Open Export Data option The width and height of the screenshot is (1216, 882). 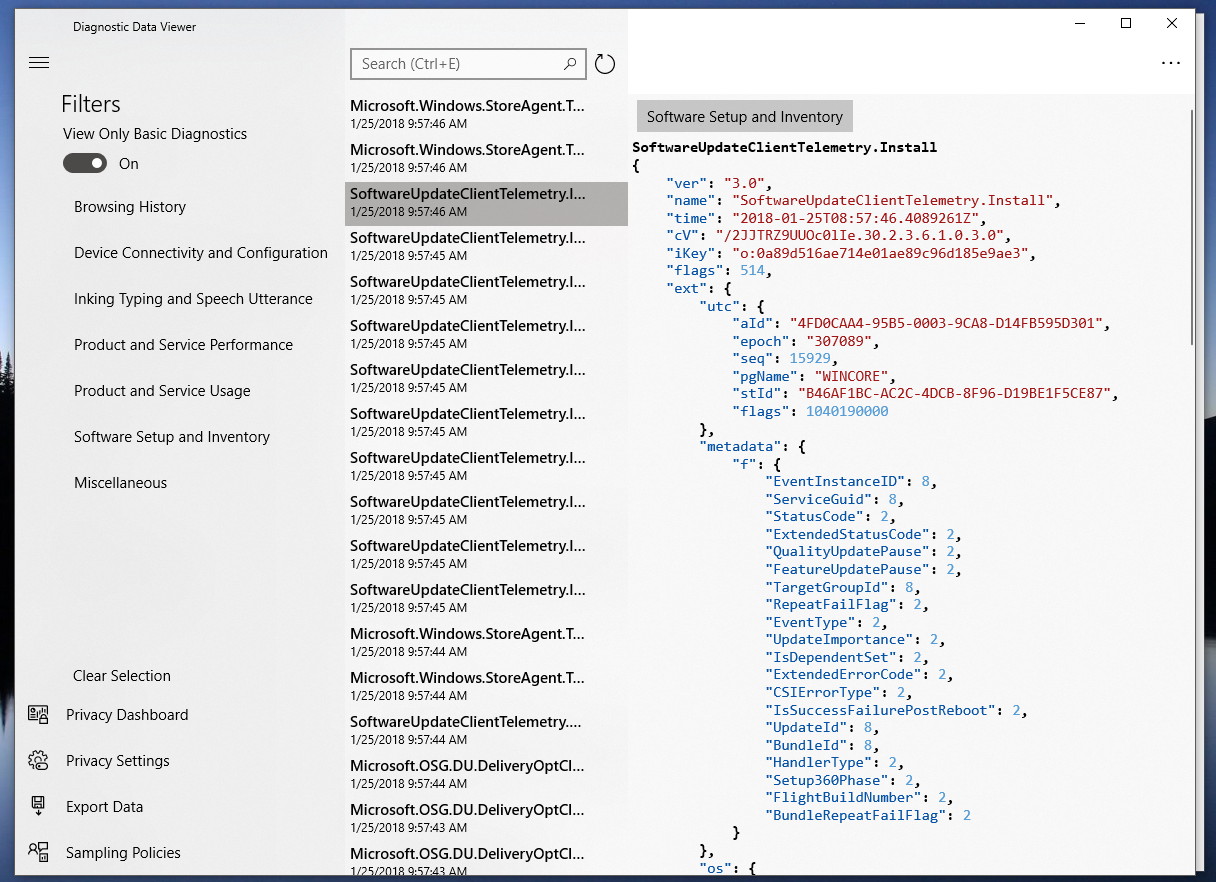pyautogui.click(x=104, y=807)
